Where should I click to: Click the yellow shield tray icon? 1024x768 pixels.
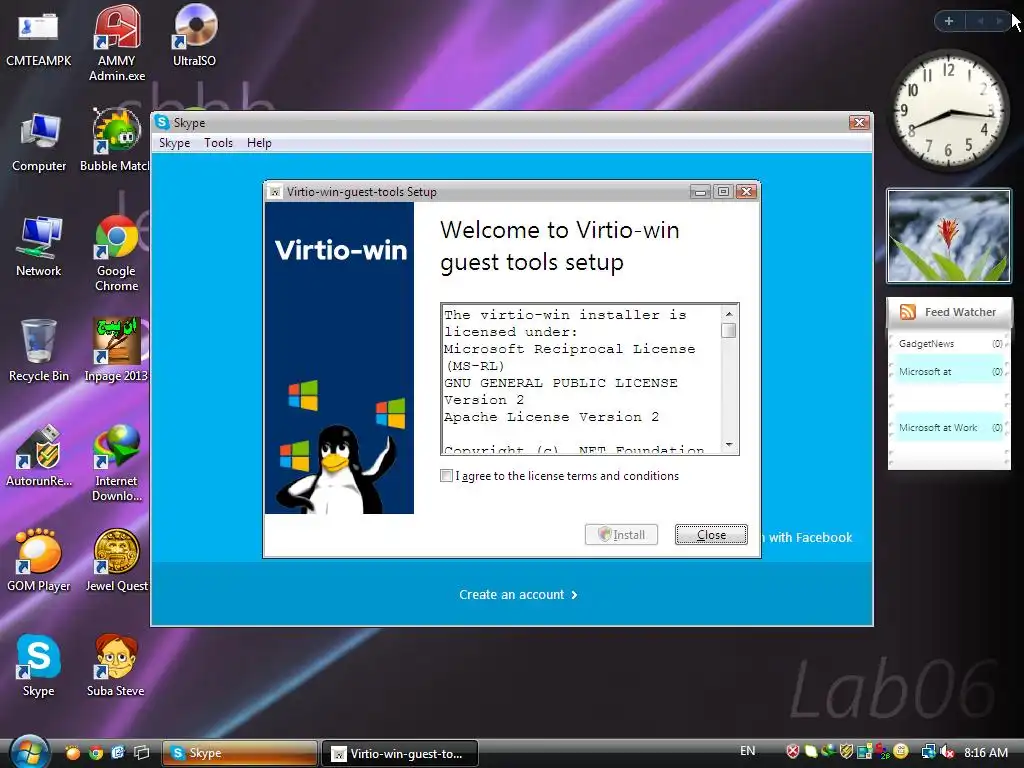(x=847, y=752)
